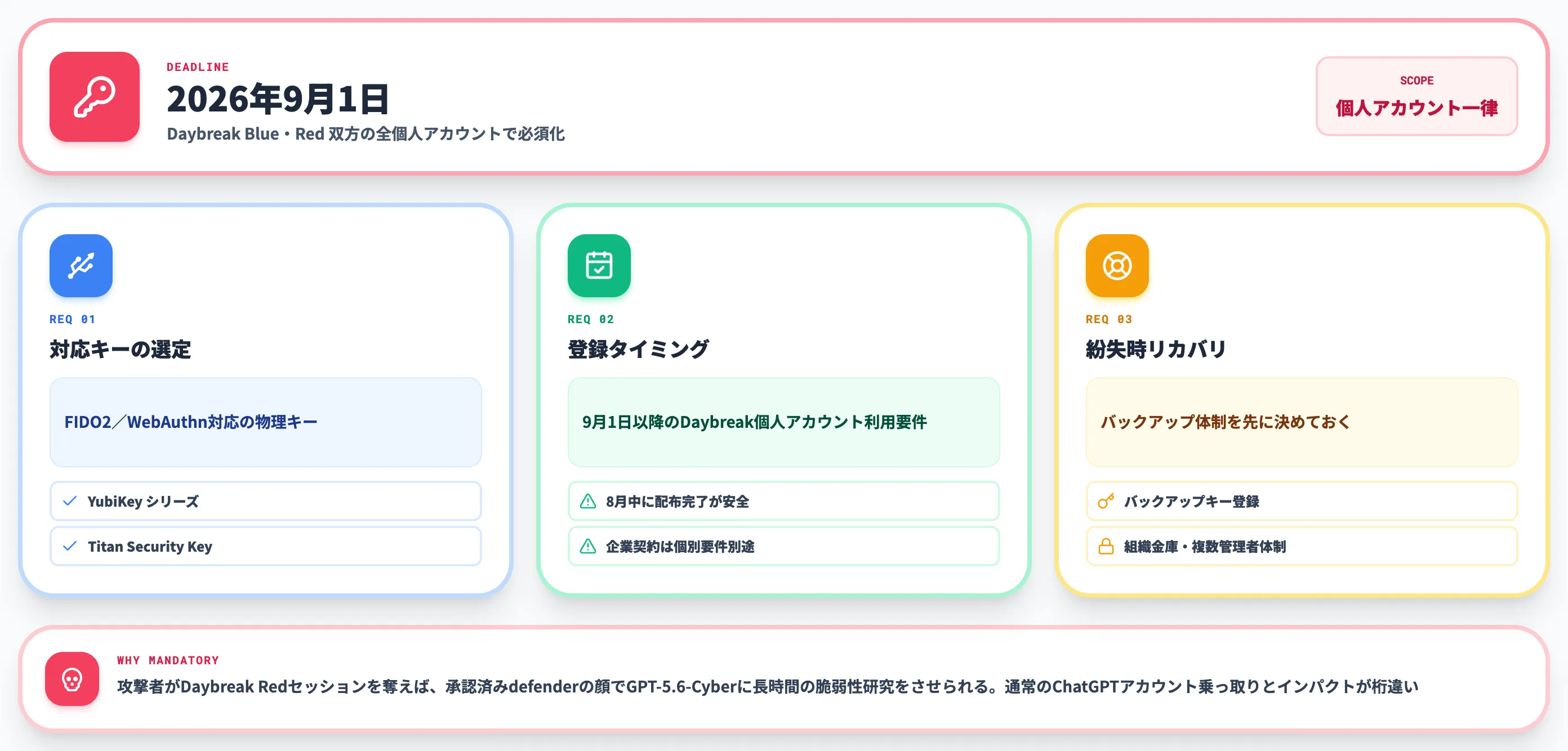Click the blue USB key icon
Screen dimensions: 1568x751
[x=81, y=265]
